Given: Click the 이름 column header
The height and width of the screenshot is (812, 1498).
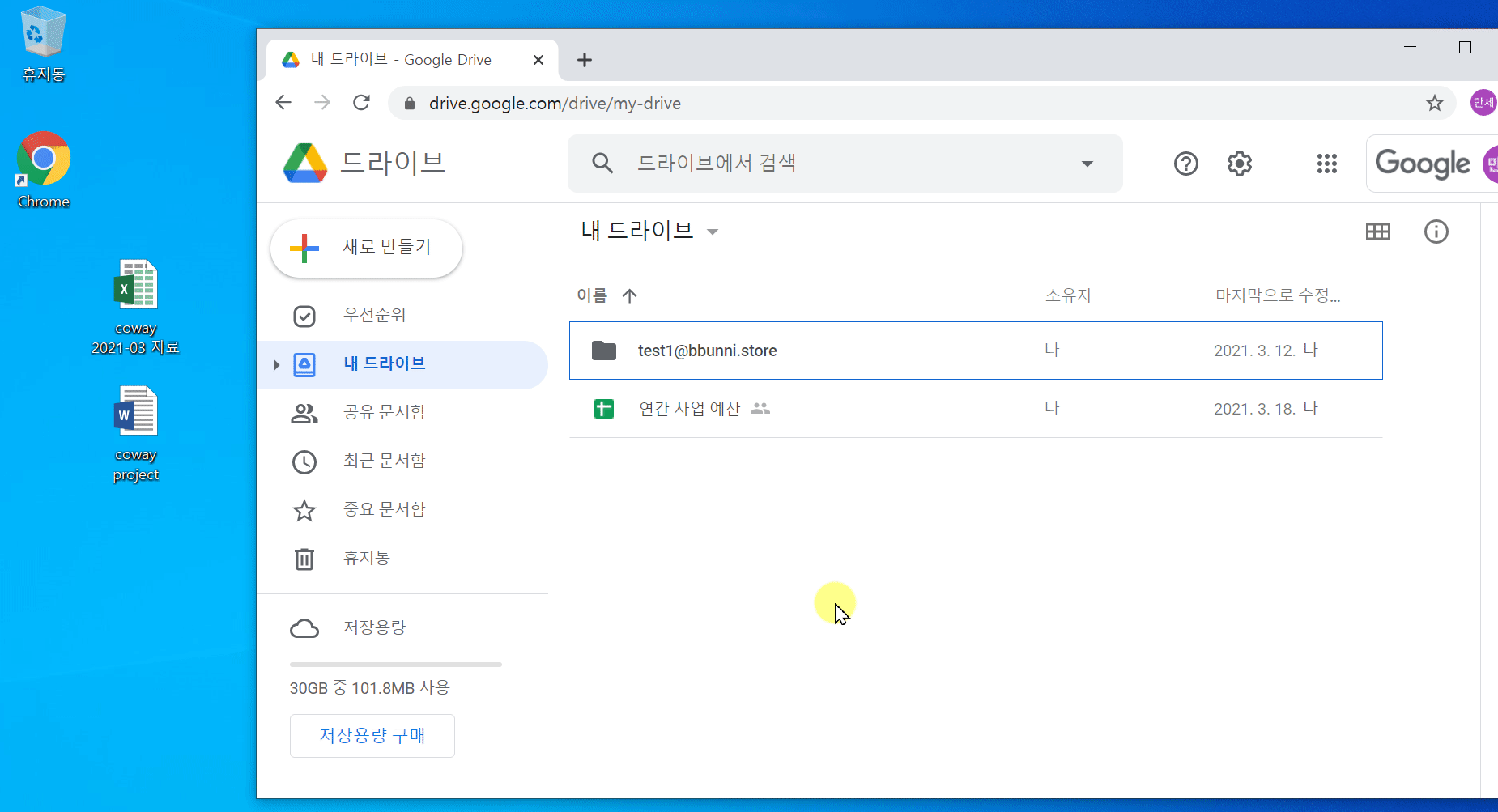Looking at the screenshot, I should (x=592, y=295).
